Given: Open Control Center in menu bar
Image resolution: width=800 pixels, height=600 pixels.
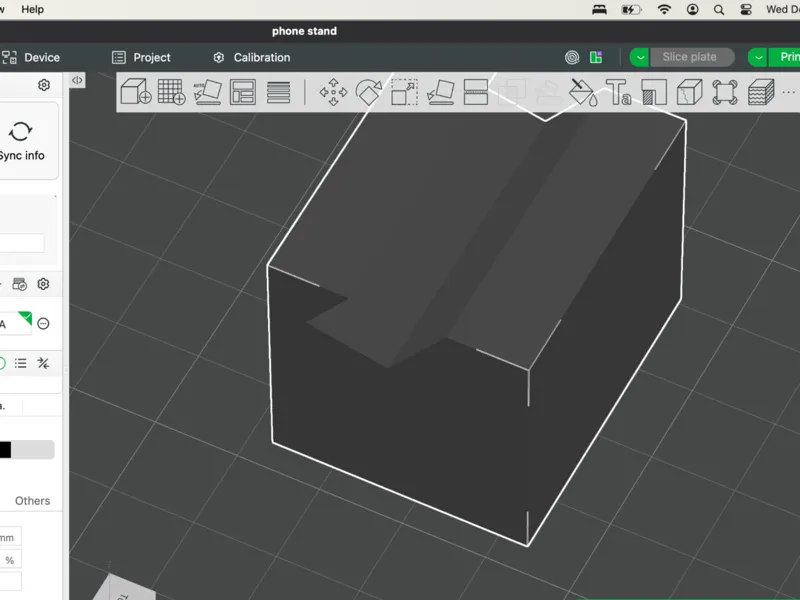Looking at the screenshot, I should coord(746,9).
